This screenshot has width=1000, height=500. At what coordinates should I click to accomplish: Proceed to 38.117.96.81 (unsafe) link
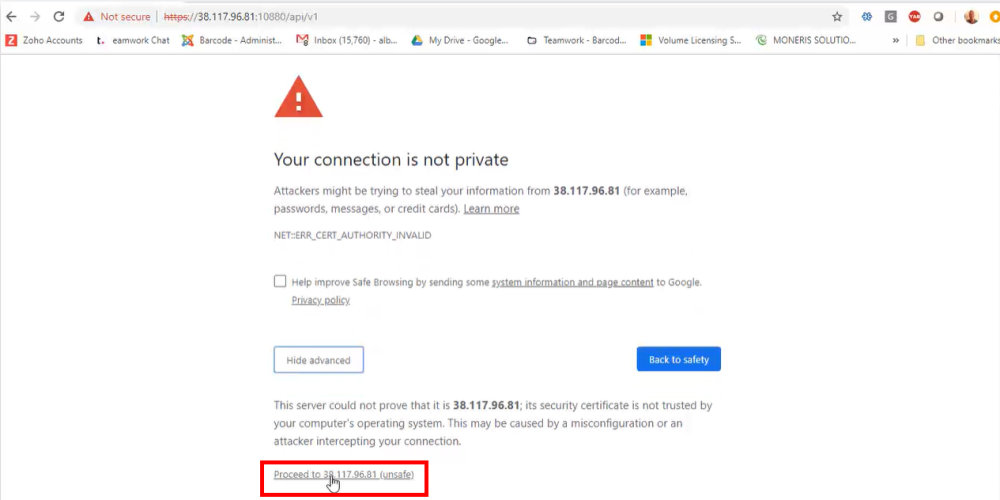point(343,474)
